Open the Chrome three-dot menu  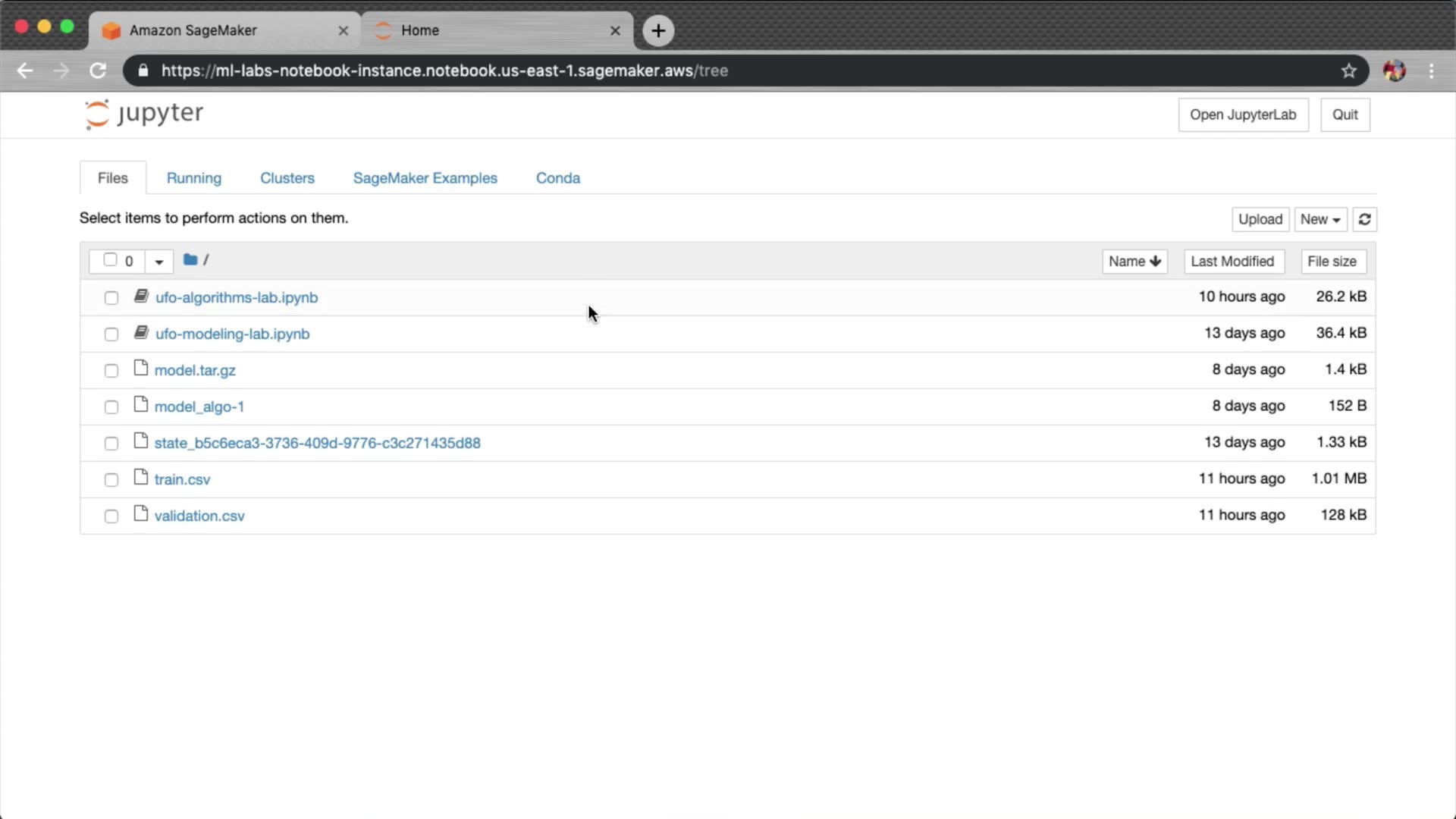pos(1431,71)
